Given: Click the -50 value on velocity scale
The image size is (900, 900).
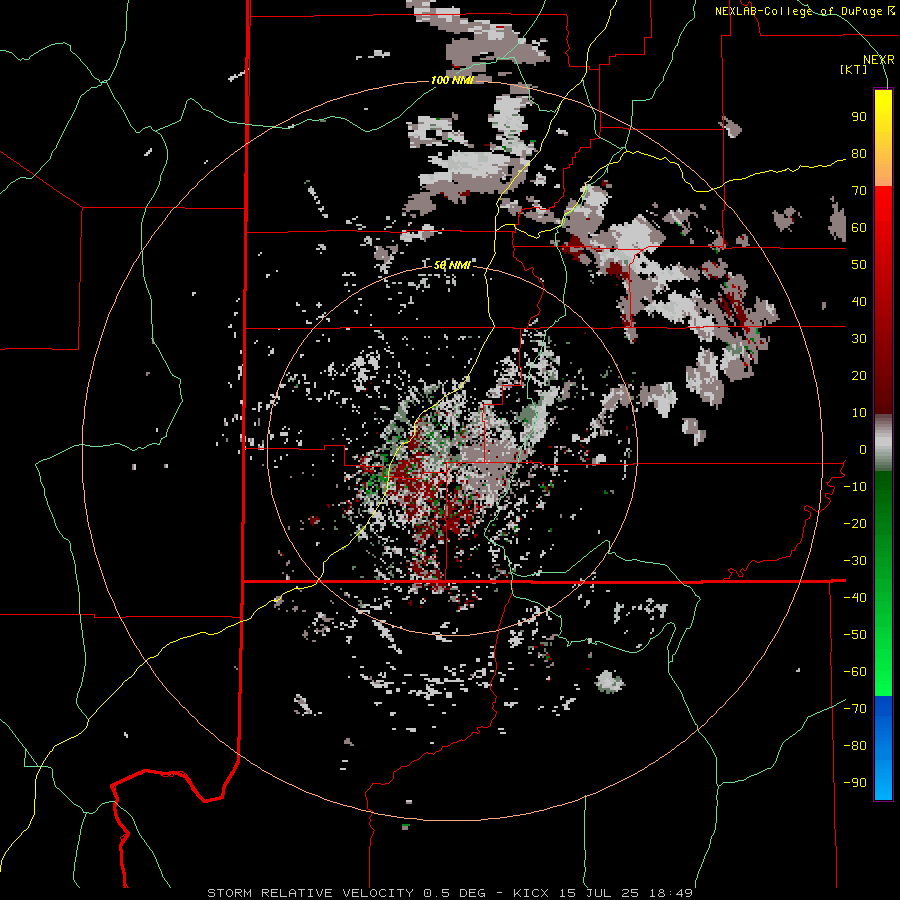Looking at the screenshot, I should (855, 635).
